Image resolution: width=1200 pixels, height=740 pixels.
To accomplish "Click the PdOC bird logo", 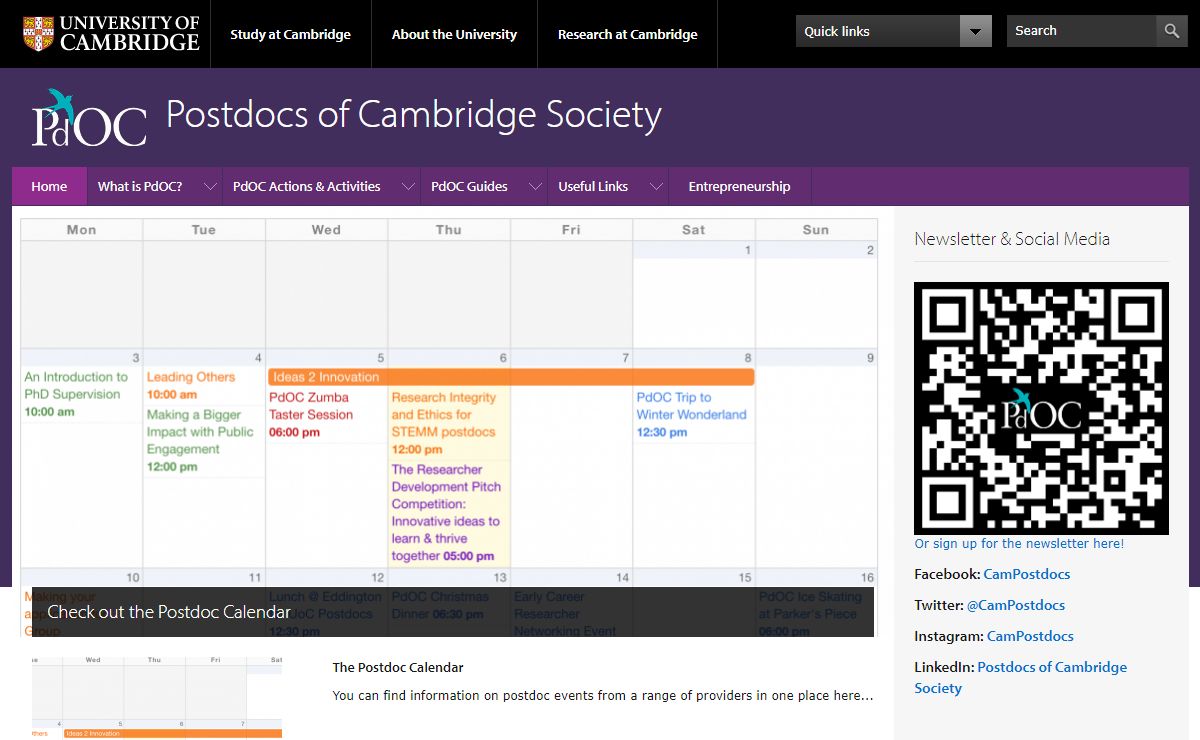I will 89,118.
